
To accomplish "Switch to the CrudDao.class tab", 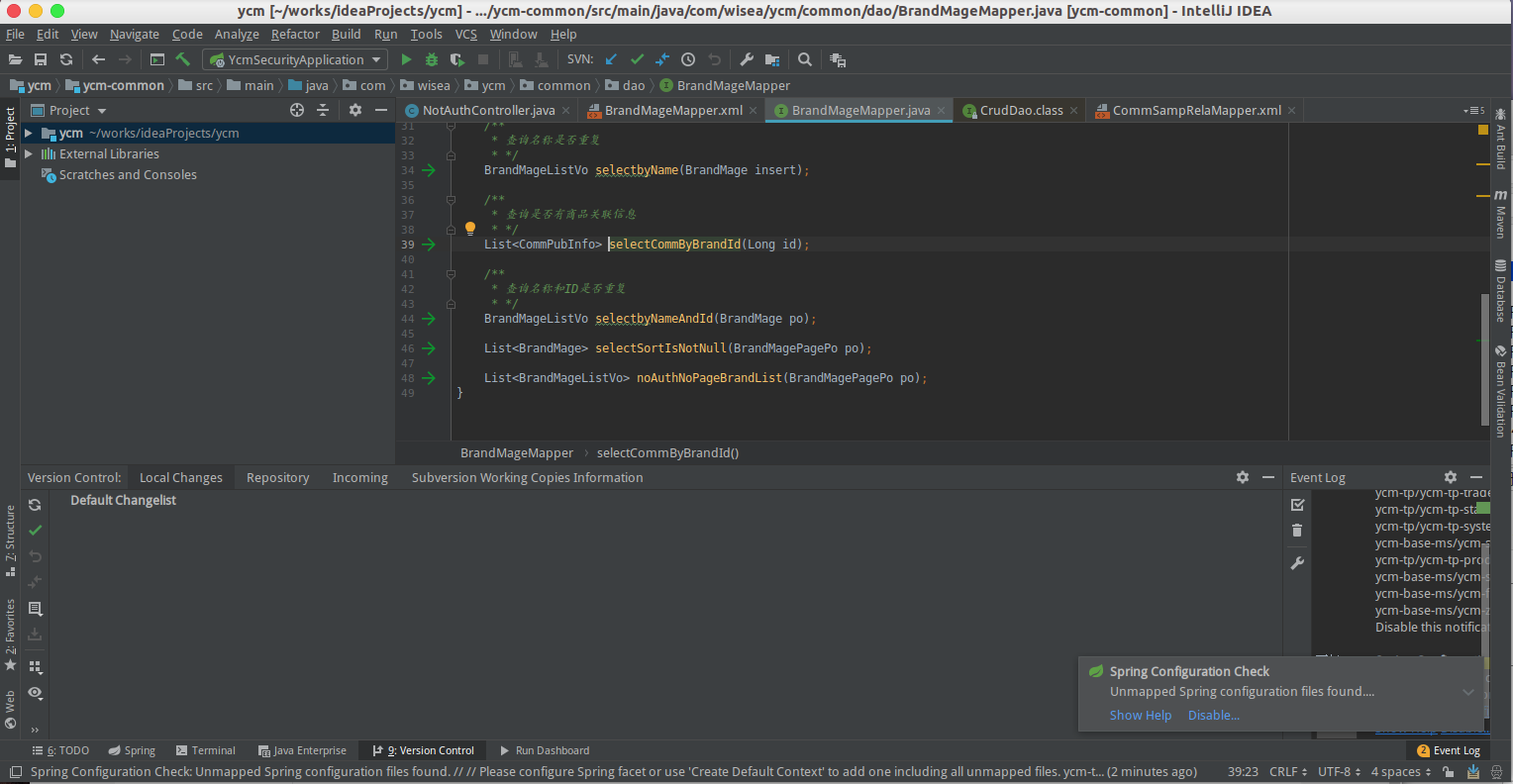I will click(x=1020, y=110).
